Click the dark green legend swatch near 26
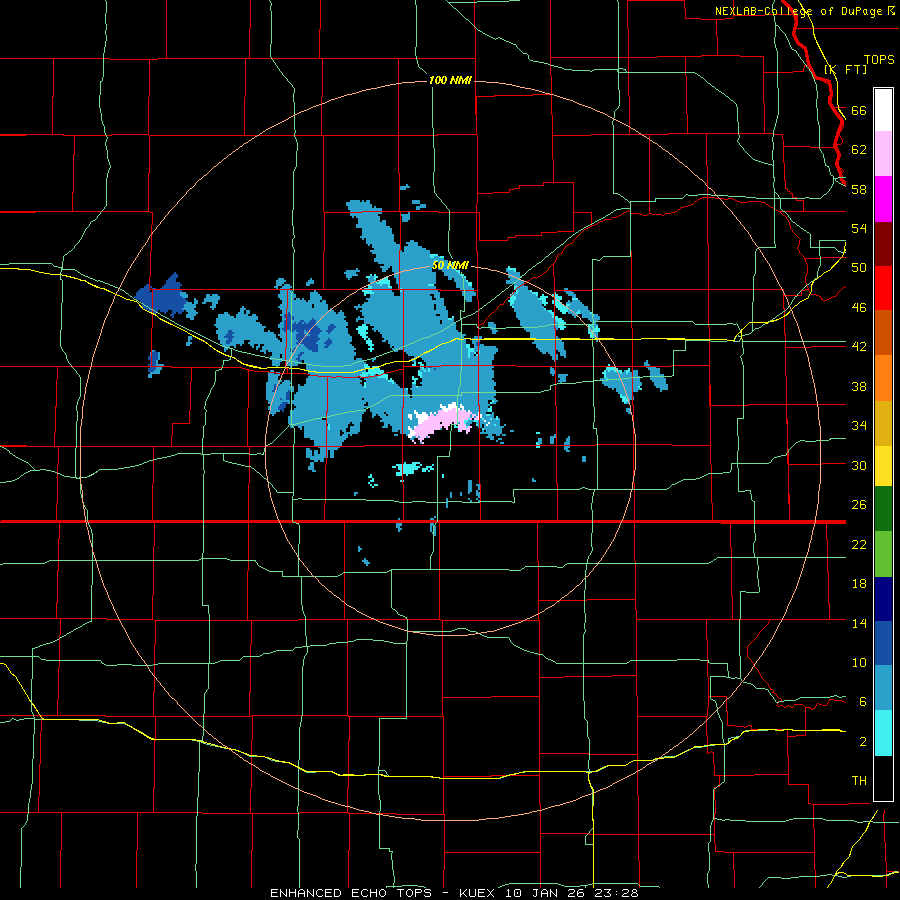Image resolution: width=900 pixels, height=900 pixels. click(x=883, y=509)
